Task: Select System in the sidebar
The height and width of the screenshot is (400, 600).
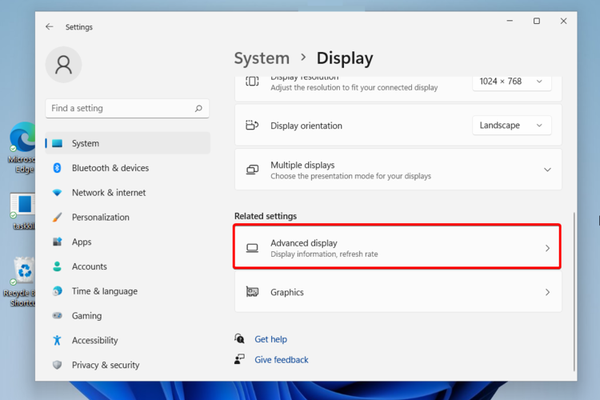Action: pos(86,143)
